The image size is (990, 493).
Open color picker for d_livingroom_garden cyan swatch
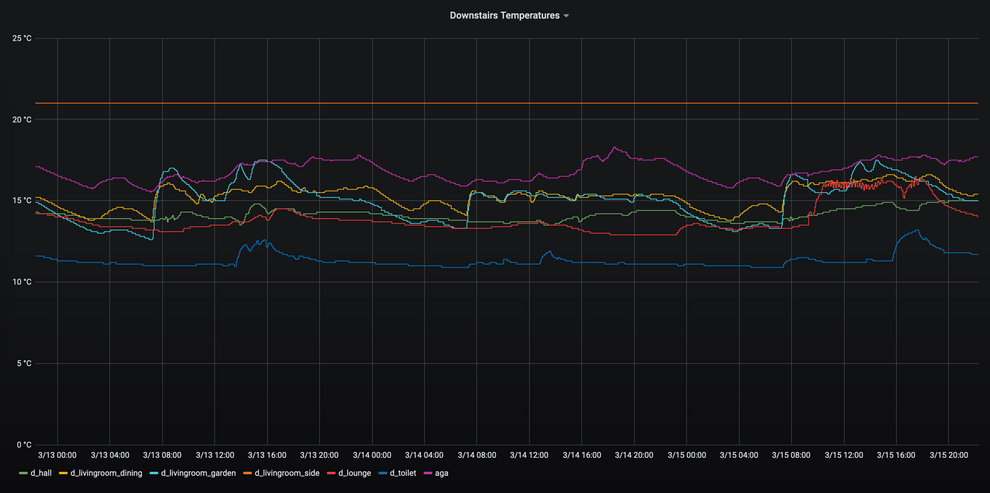[156, 472]
